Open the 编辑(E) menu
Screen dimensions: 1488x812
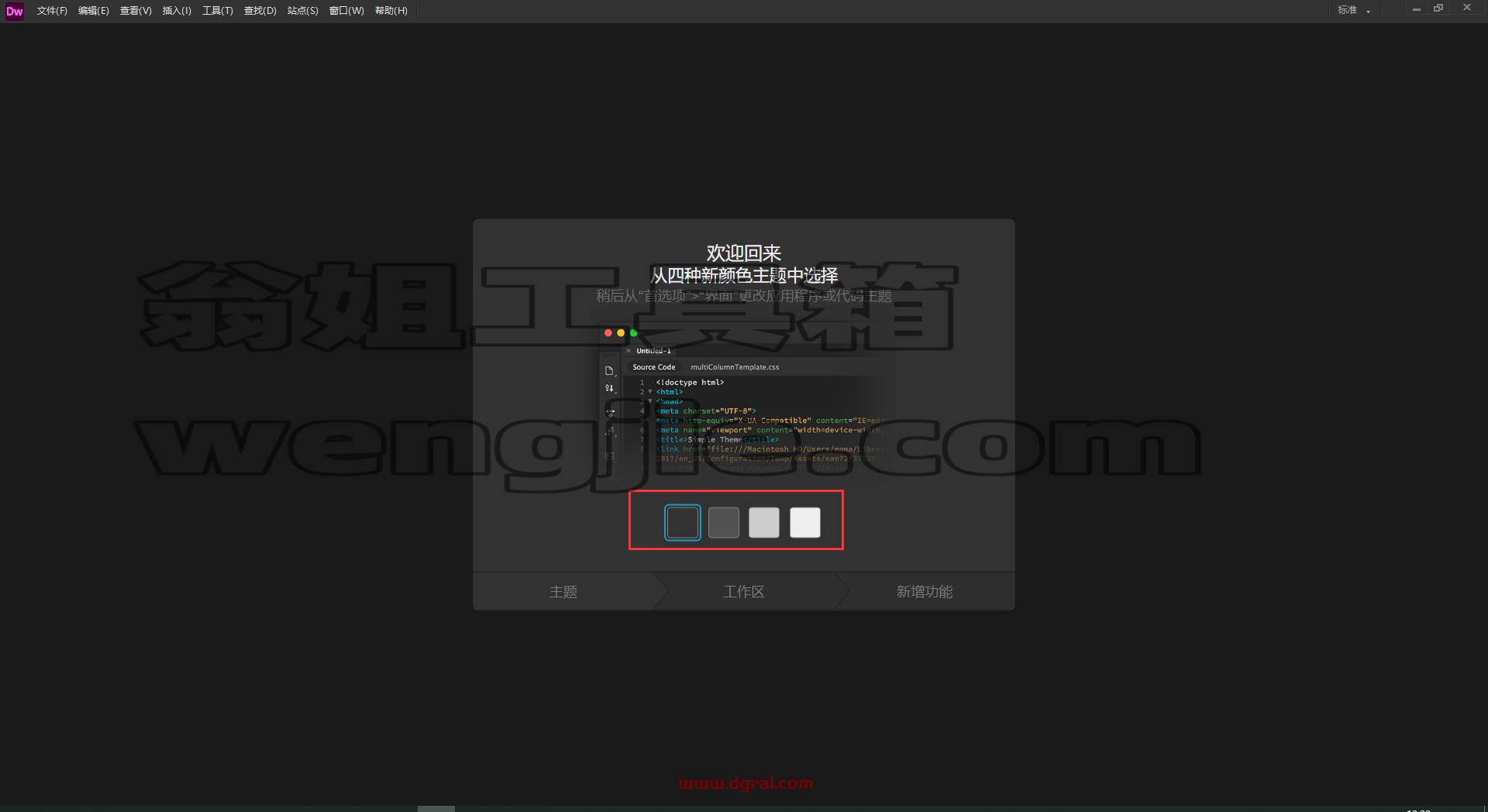click(x=94, y=11)
